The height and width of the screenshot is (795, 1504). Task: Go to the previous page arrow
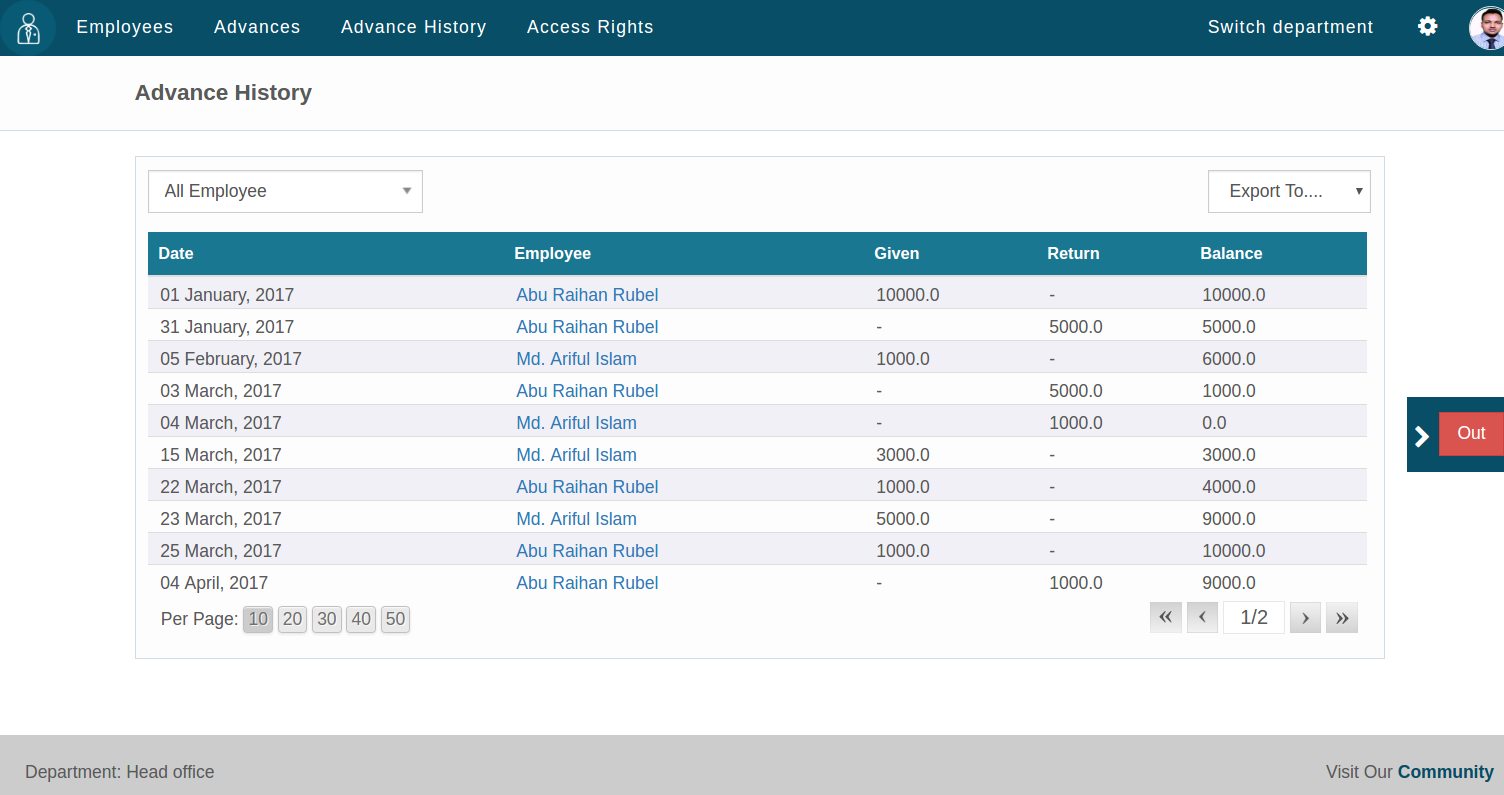(x=1202, y=618)
